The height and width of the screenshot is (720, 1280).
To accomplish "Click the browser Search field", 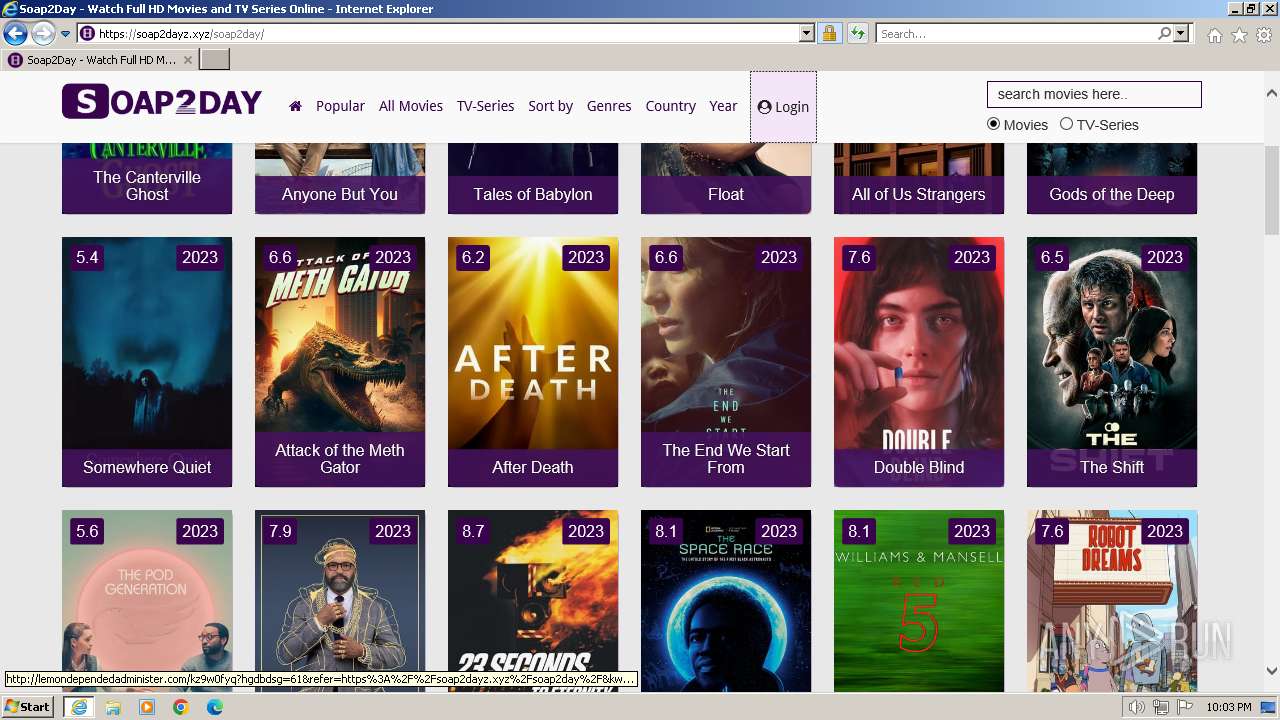I will pyautogui.click(x=1017, y=34).
